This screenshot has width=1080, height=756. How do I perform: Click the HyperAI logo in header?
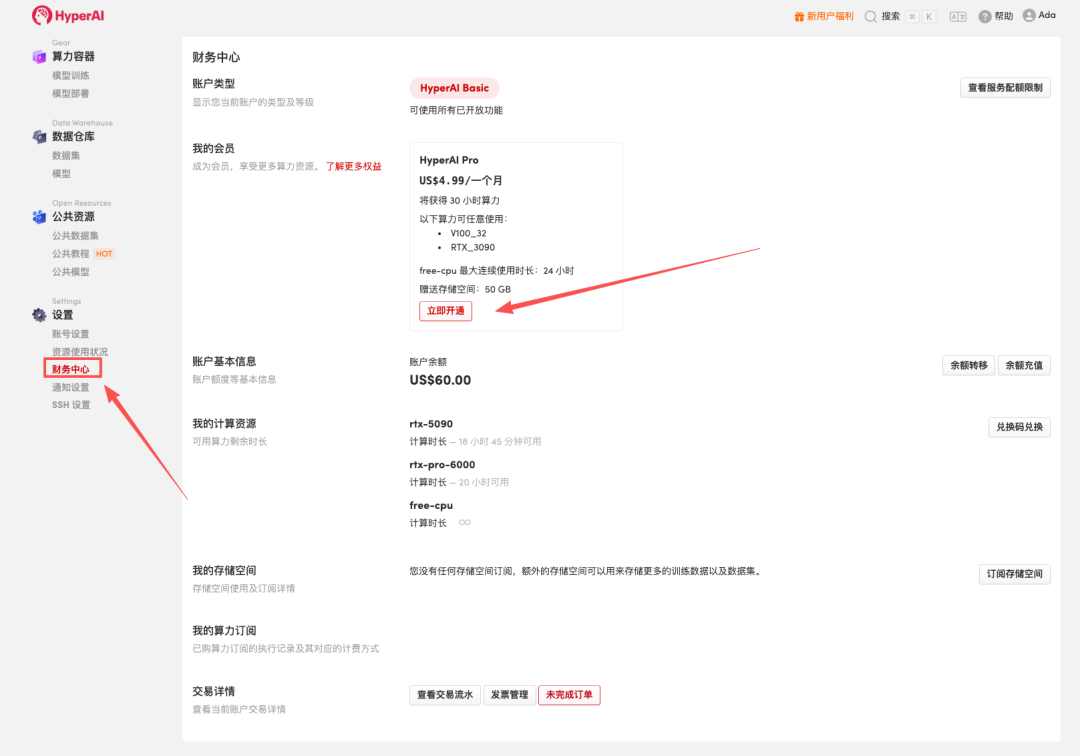tap(68, 15)
